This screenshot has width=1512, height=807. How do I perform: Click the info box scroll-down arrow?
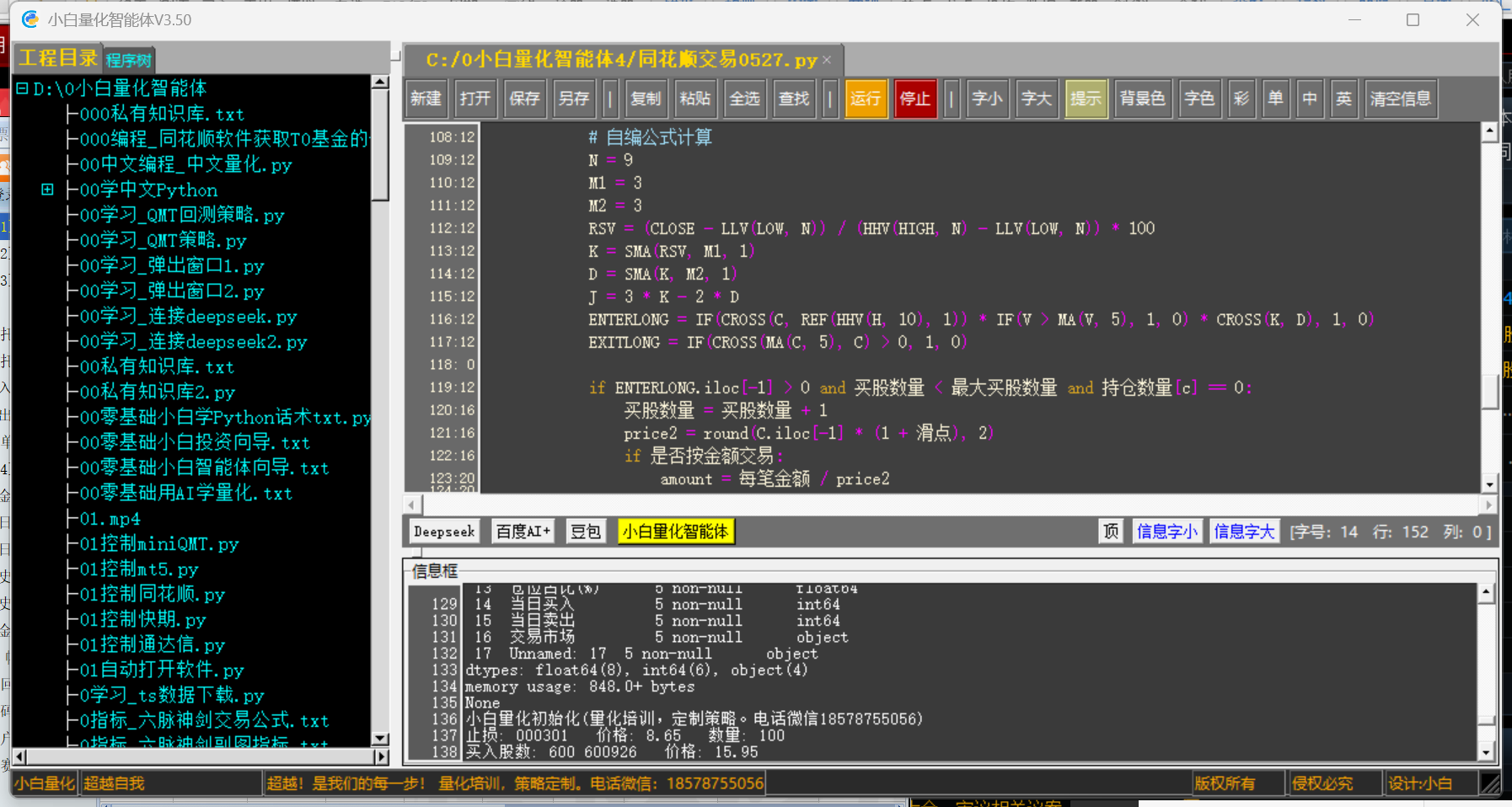pyautogui.click(x=1486, y=752)
